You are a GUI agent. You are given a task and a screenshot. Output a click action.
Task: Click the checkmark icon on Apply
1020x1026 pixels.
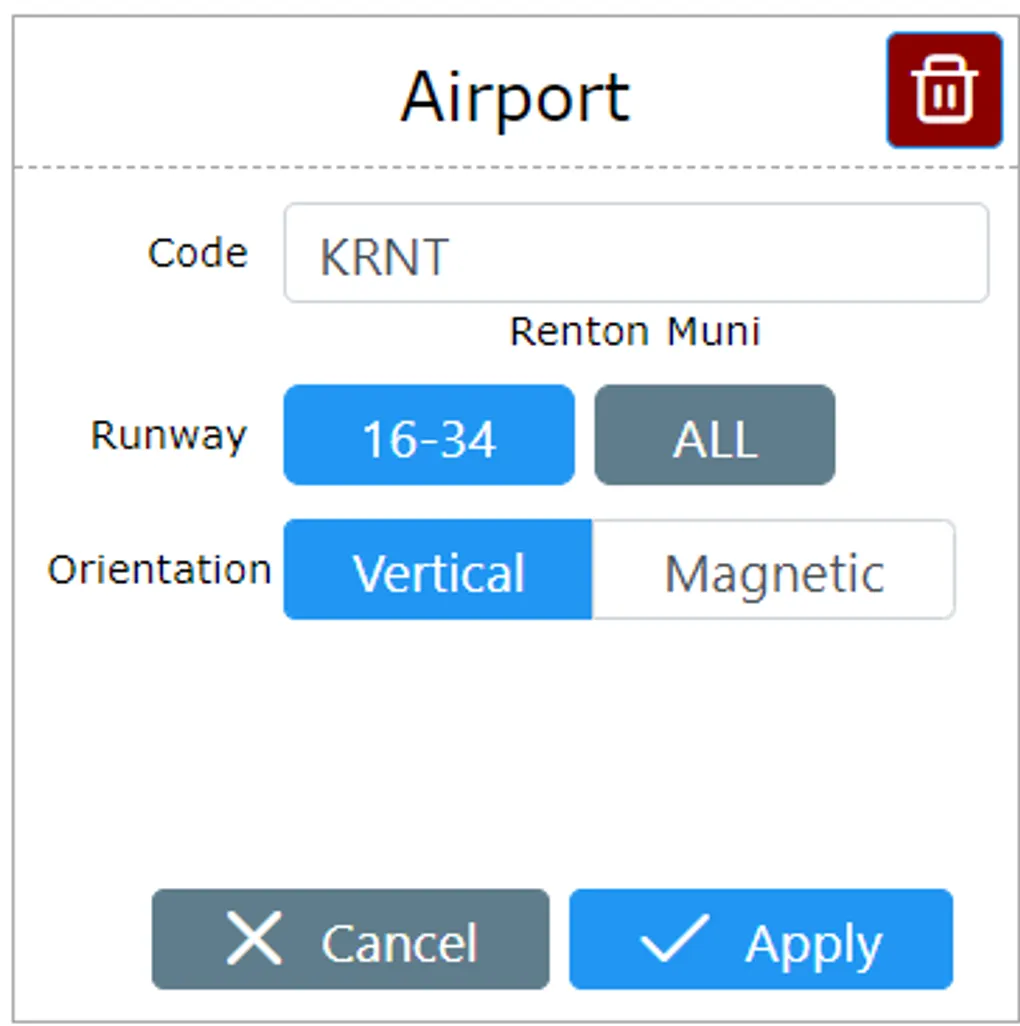[674, 939]
